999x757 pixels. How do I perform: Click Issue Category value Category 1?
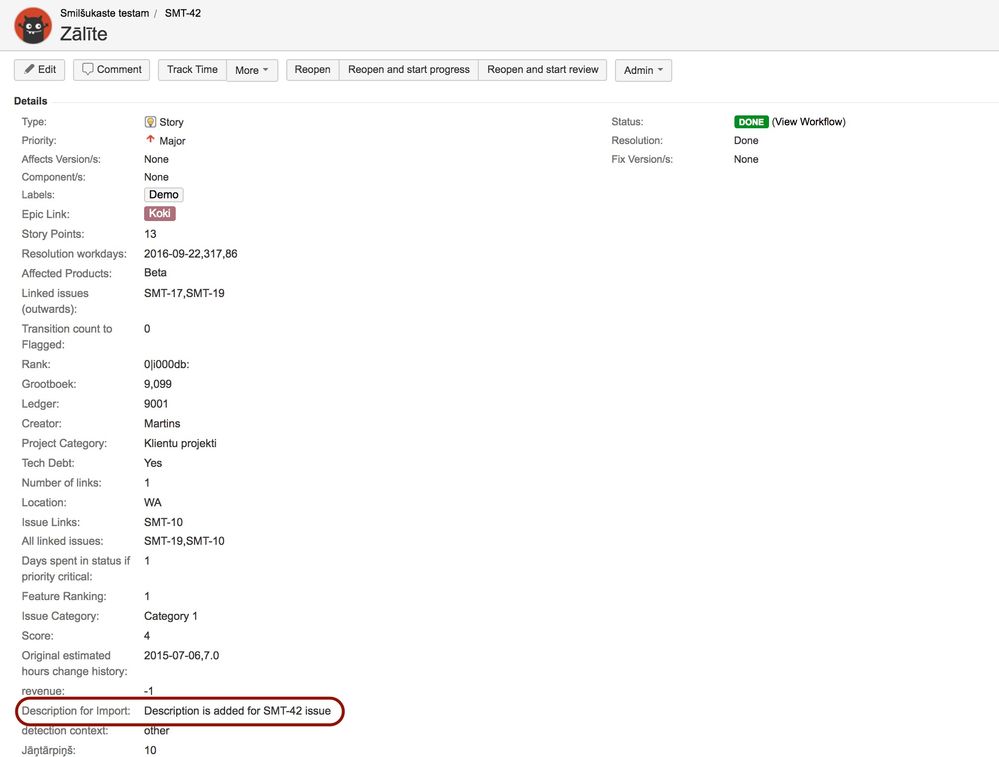coord(171,616)
